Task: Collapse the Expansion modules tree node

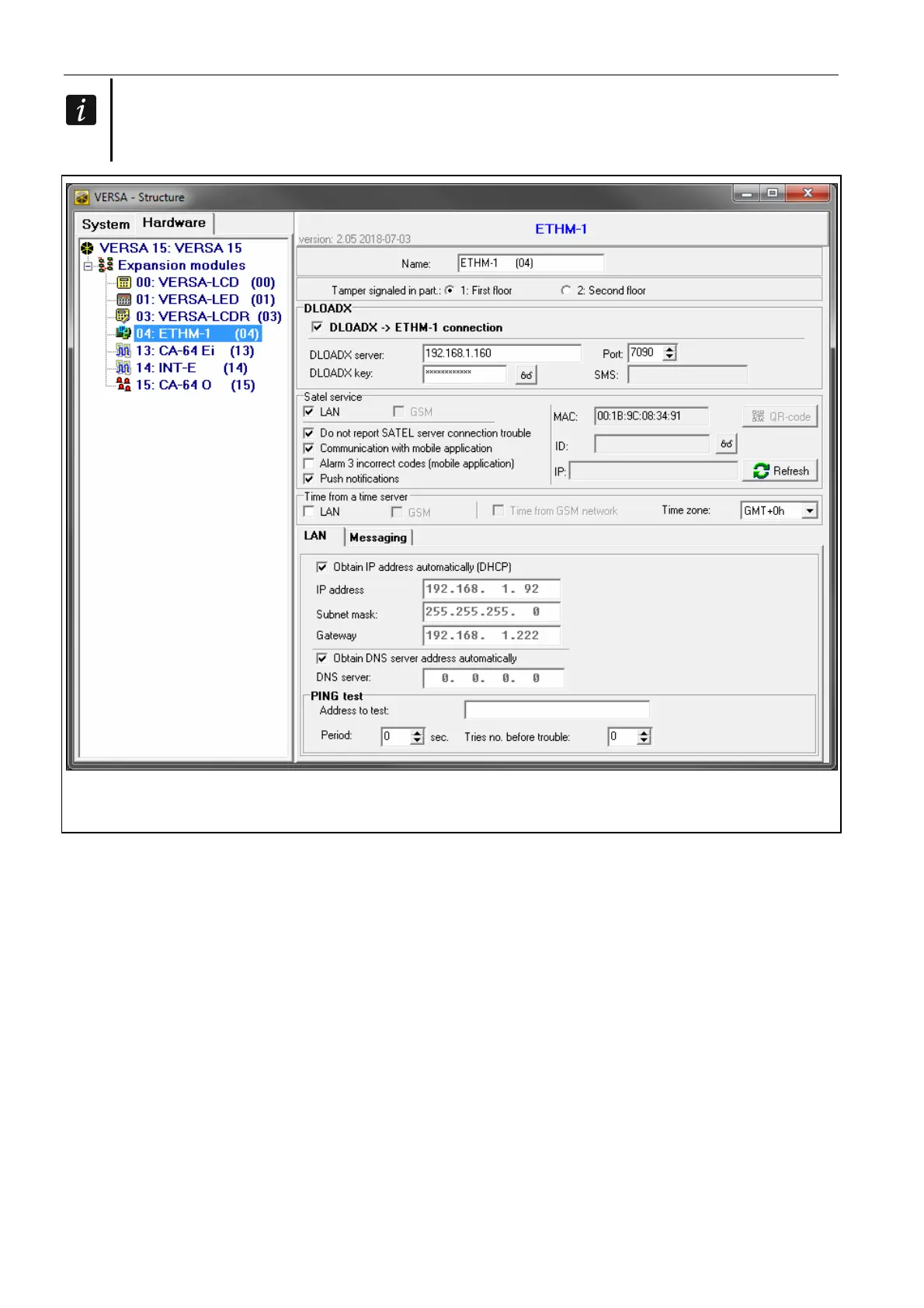Action: [x=88, y=266]
